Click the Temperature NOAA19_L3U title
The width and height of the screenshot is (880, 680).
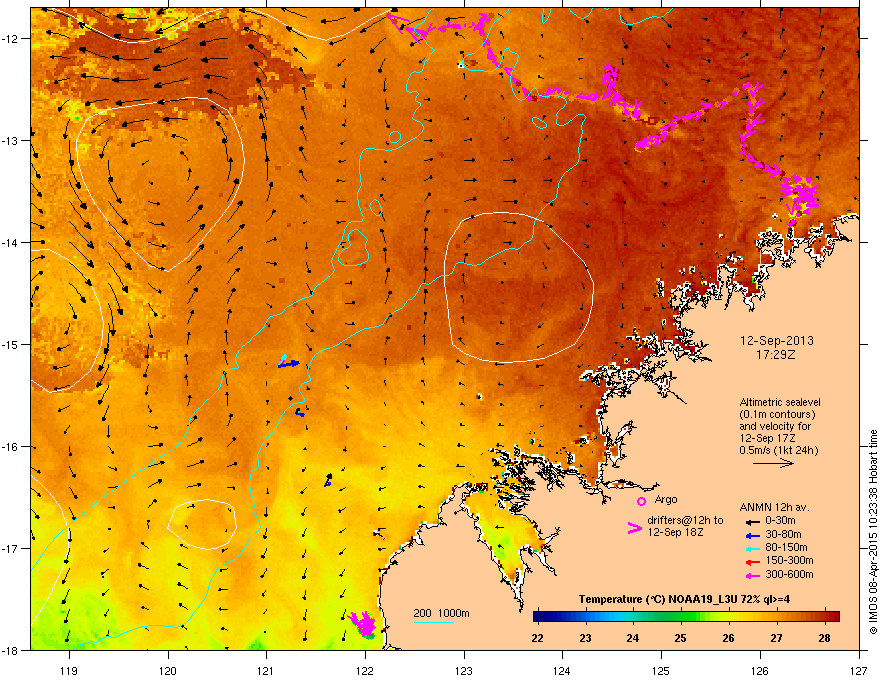click(x=684, y=599)
